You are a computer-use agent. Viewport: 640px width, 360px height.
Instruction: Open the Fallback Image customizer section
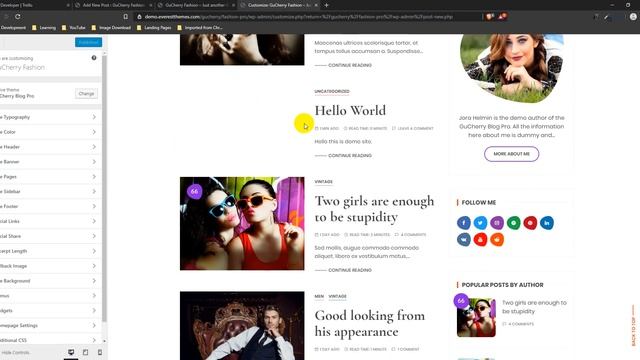coord(51,266)
